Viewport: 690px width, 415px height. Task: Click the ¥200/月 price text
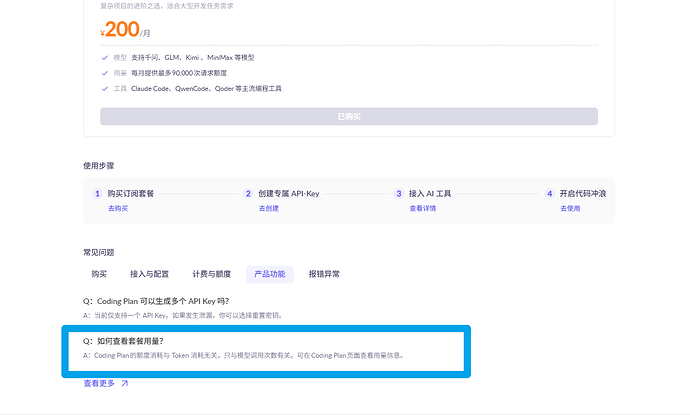coord(125,29)
